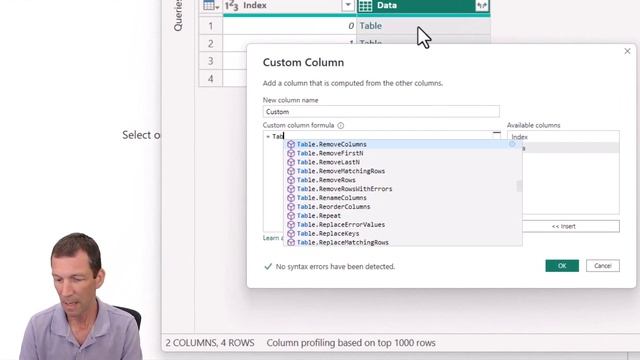Viewport: 640px width, 360px height.
Task: Expand the Queries pane
Action: 178,16
